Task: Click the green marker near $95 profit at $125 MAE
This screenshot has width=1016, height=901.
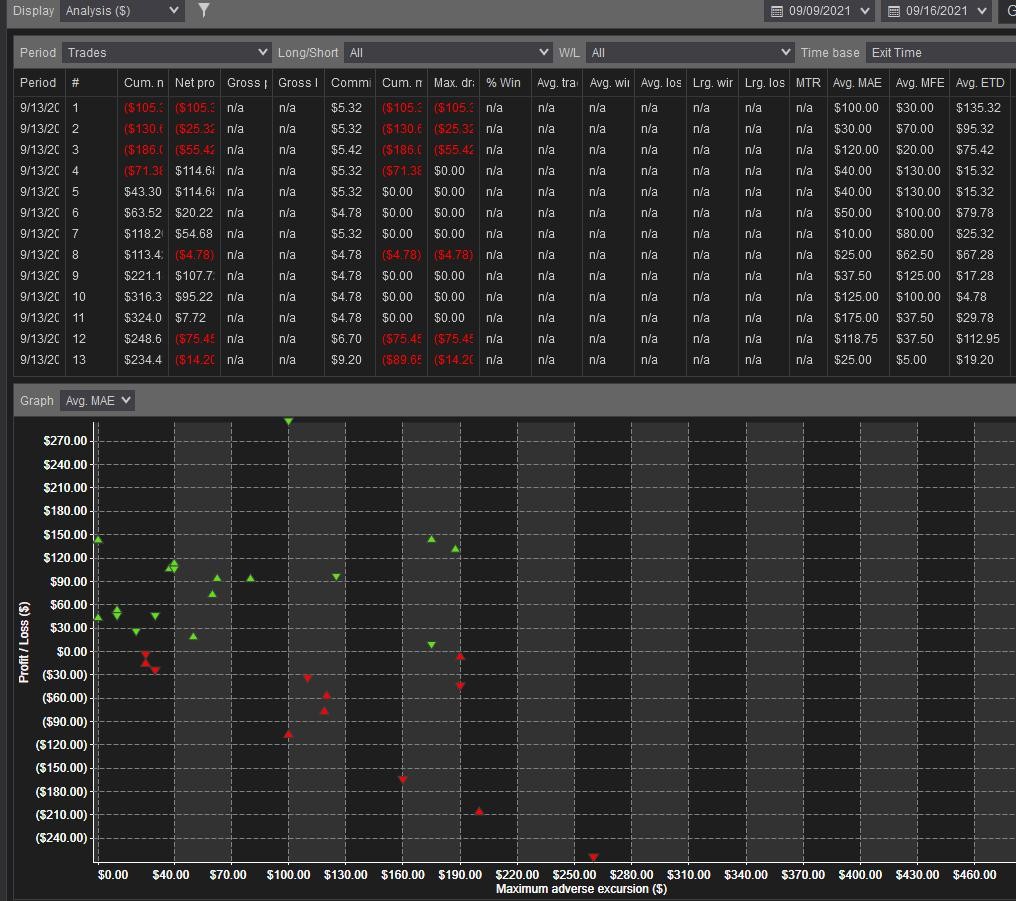Action: 336,576
